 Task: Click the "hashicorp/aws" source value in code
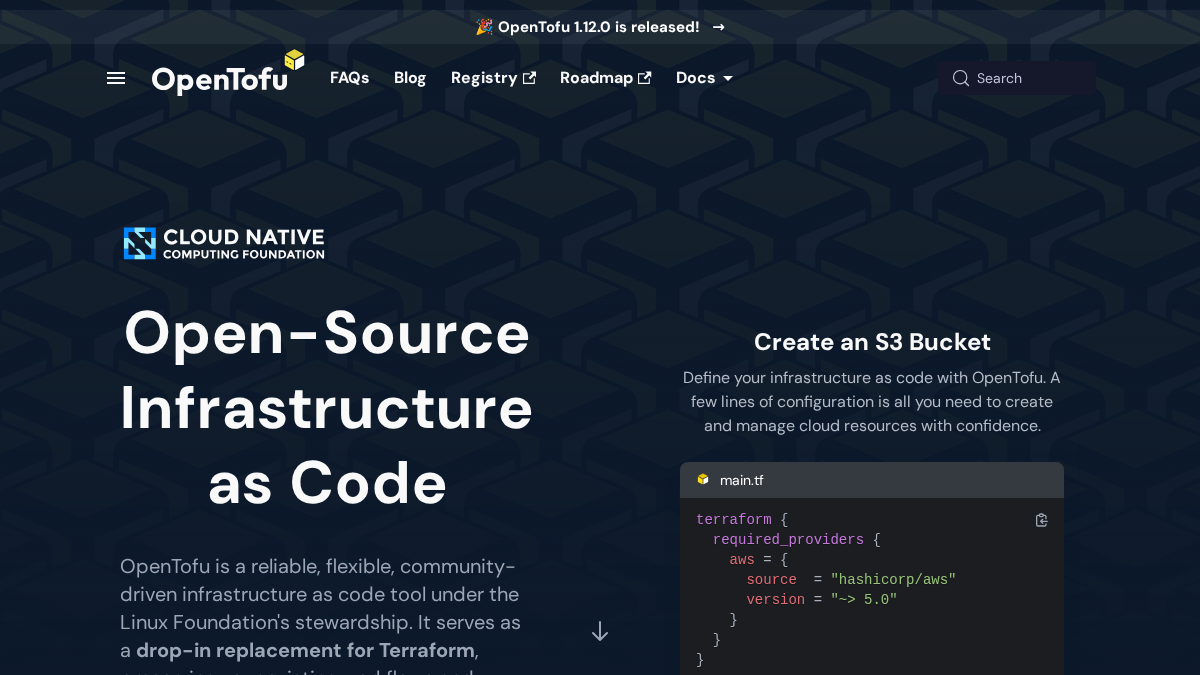coord(893,580)
